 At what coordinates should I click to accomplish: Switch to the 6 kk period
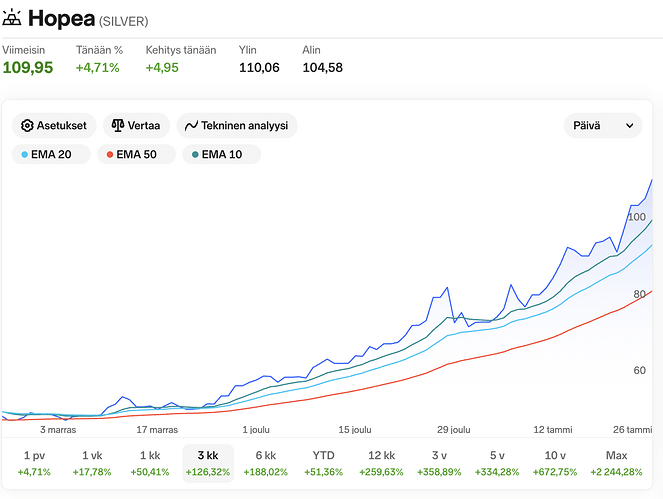click(266, 463)
